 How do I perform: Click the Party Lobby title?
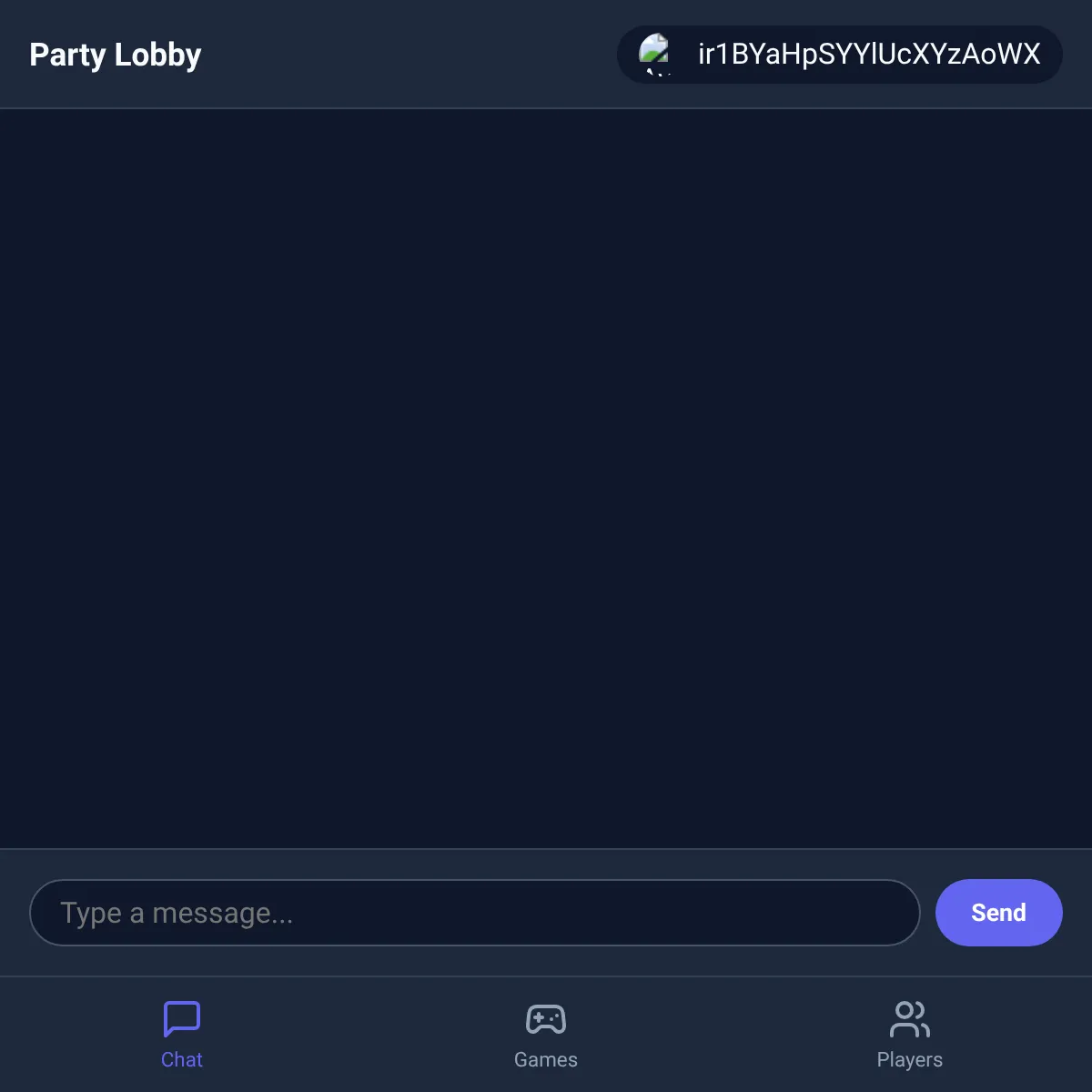point(116,55)
